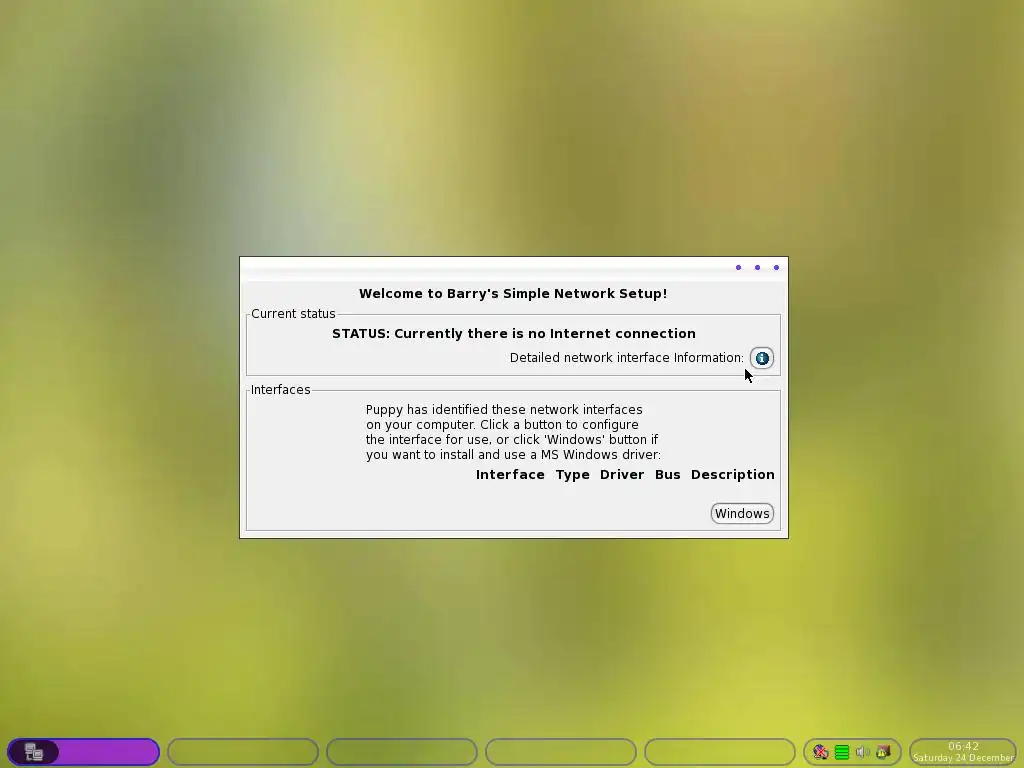
Task: Open the speaker volume tray icon
Action: (863, 752)
